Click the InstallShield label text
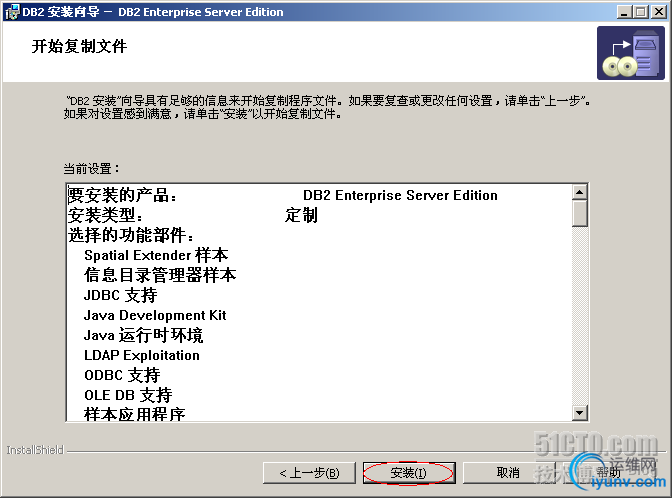 tap(35, 450)
